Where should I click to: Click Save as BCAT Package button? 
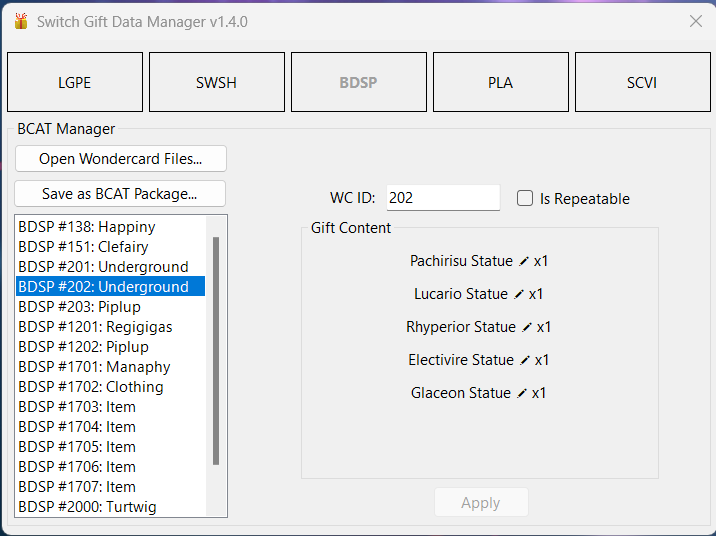pyautogui.click(x=120, y=194)
